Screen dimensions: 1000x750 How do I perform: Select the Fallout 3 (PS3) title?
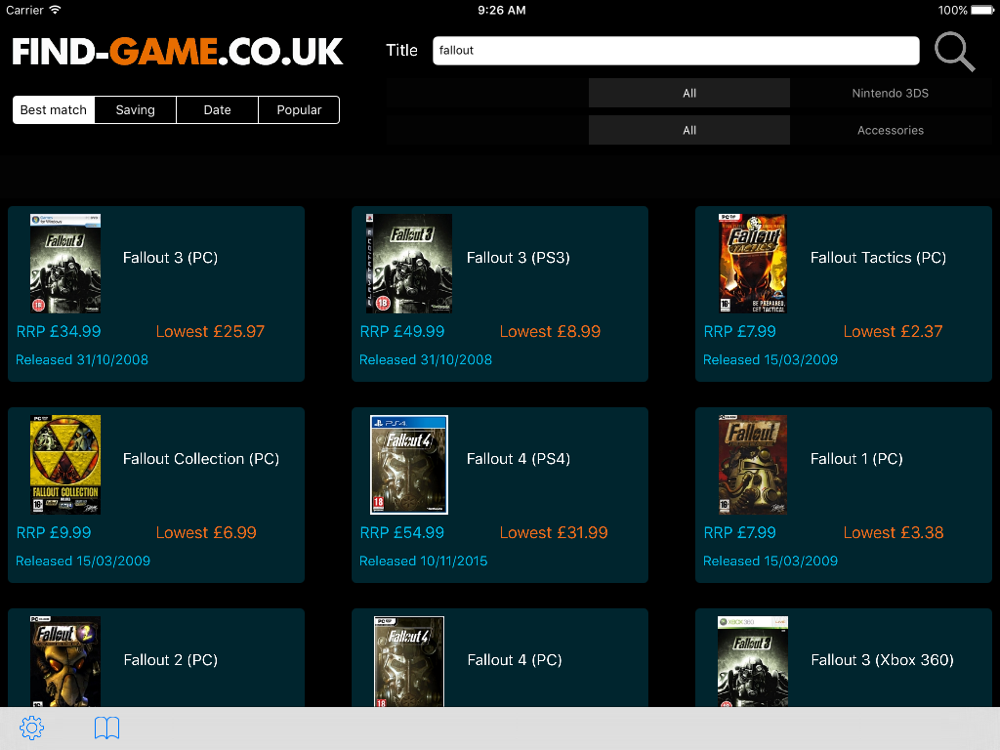(x=518, y=258)
